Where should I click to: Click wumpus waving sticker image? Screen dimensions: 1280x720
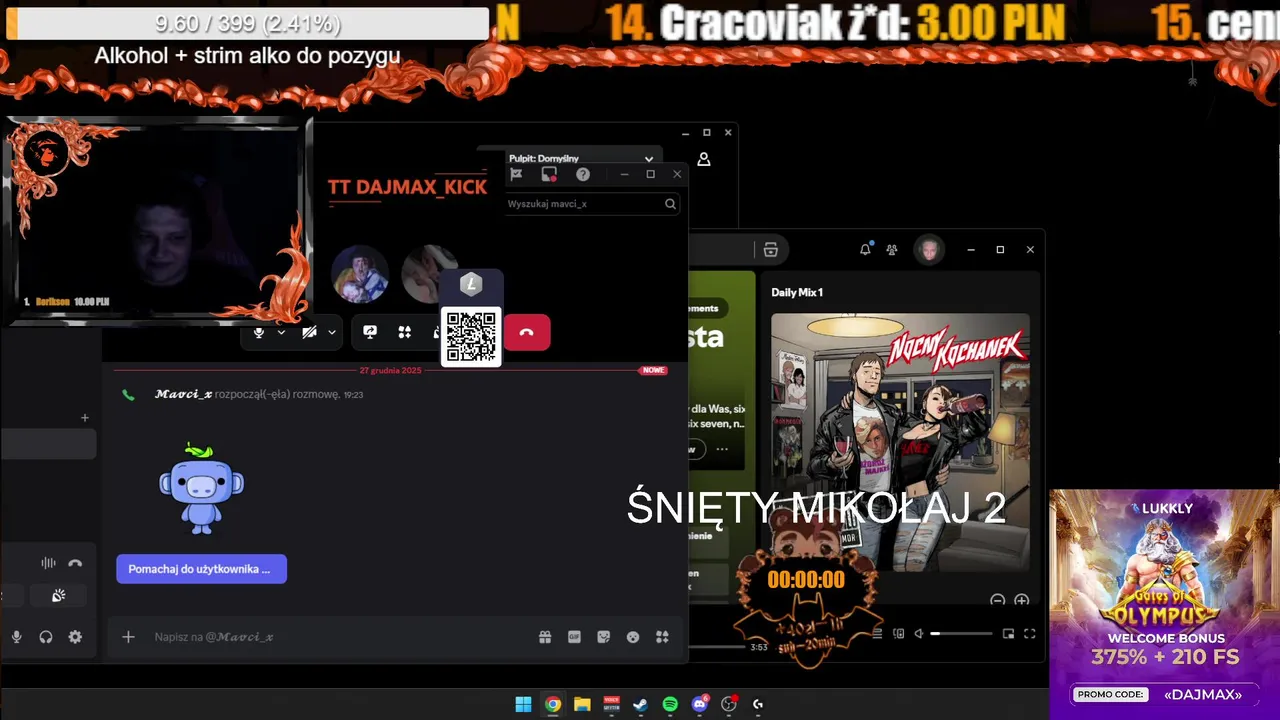tap(201, 489)
